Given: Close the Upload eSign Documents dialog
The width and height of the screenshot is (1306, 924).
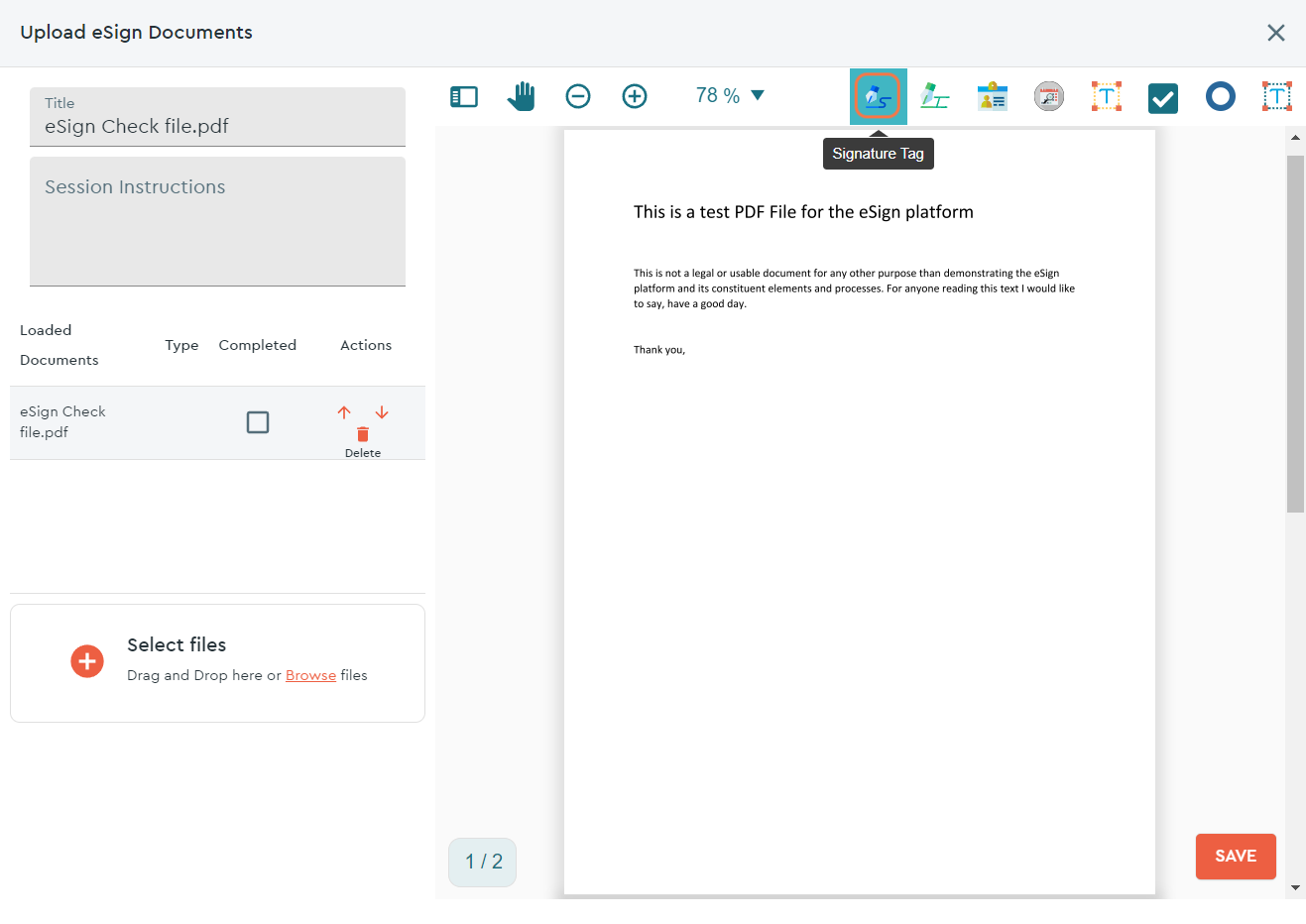Looking at the screenshot, I should point(1276,33).
